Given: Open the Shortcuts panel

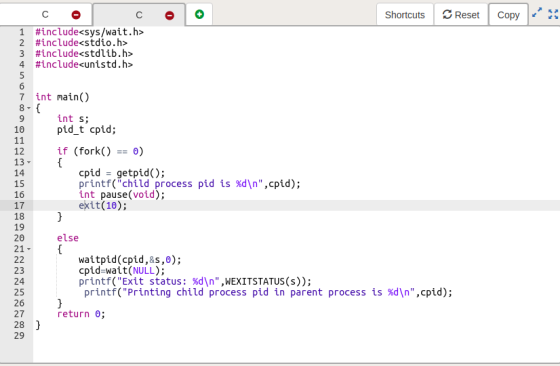Looking at the screenshot, I should (405, 15).
